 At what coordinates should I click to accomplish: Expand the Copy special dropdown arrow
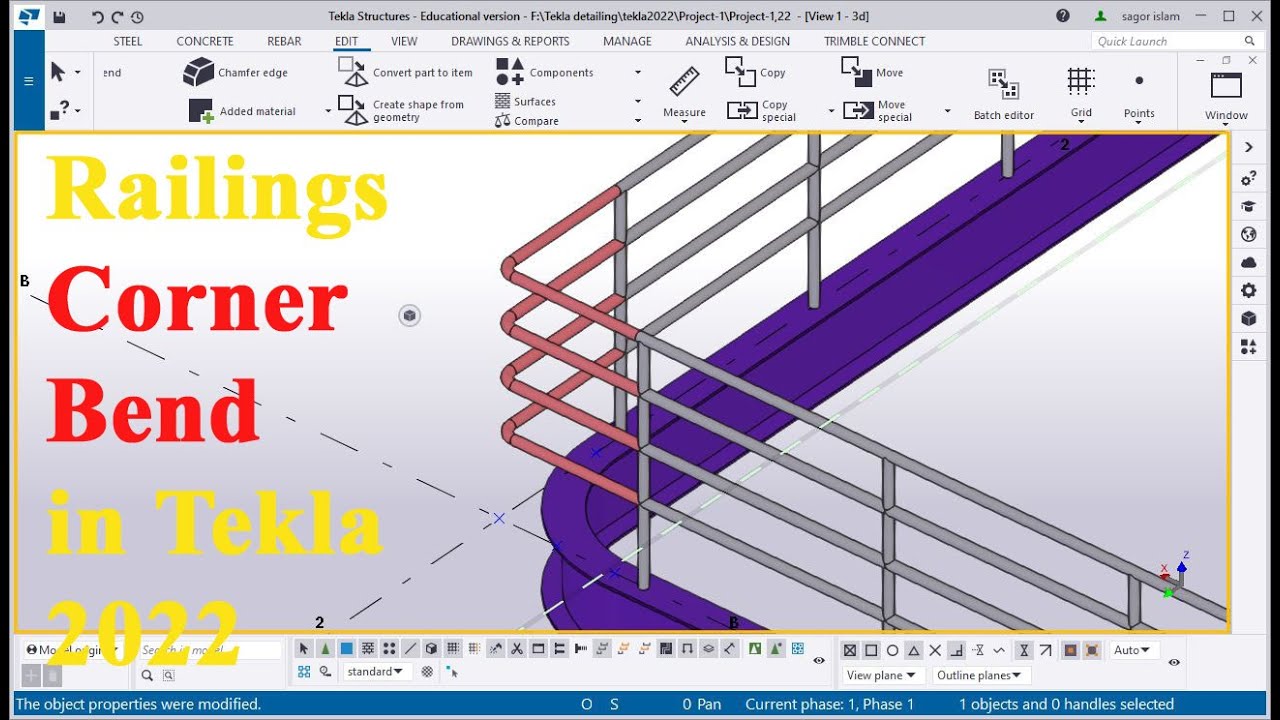click(x=831, y=111)
